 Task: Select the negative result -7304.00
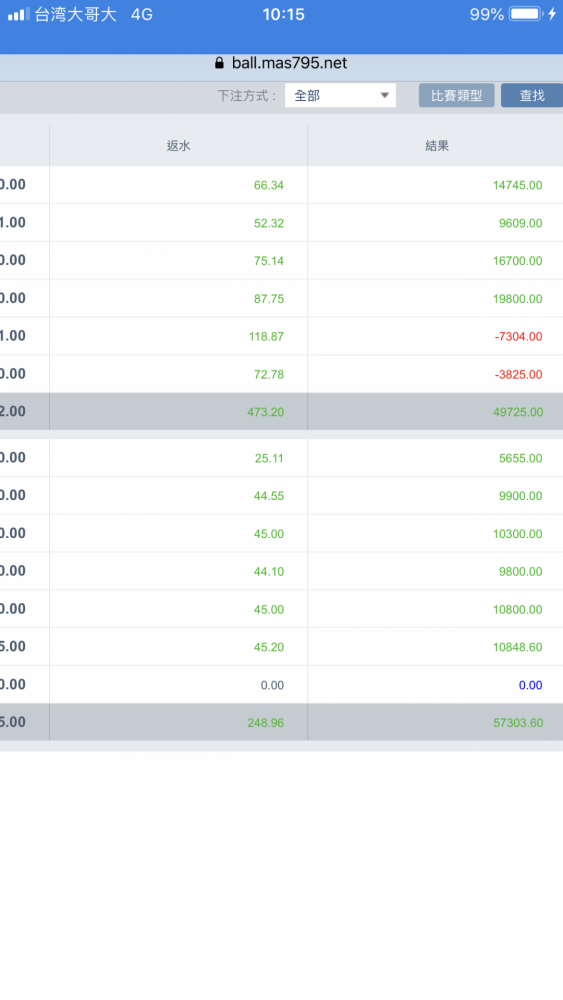tap(518, 337)
